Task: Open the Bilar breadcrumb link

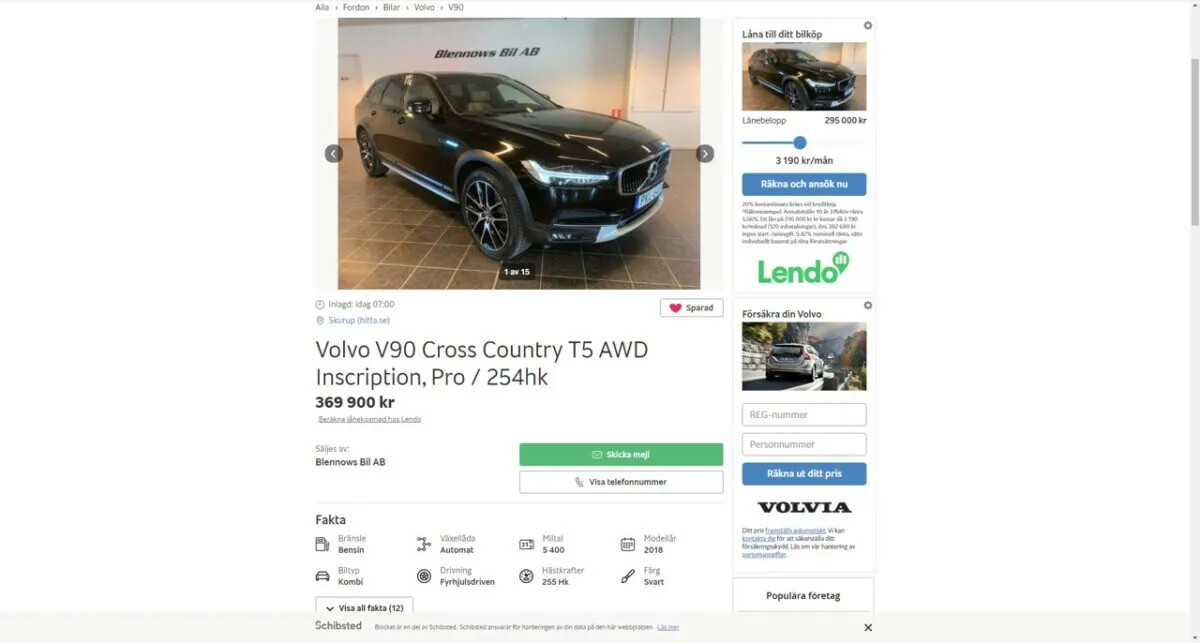Action: pyautogui.click(x=391, y=7)
